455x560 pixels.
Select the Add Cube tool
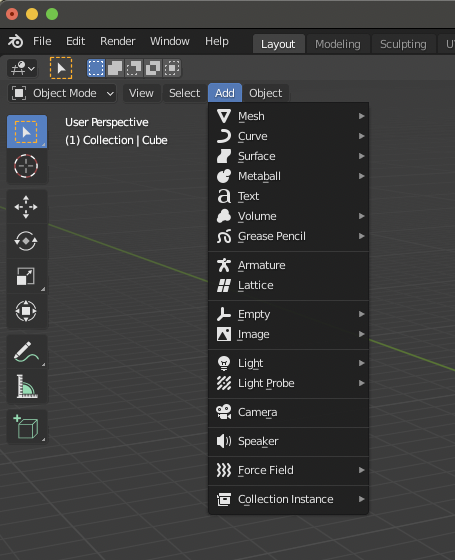(x=26, y=427)
